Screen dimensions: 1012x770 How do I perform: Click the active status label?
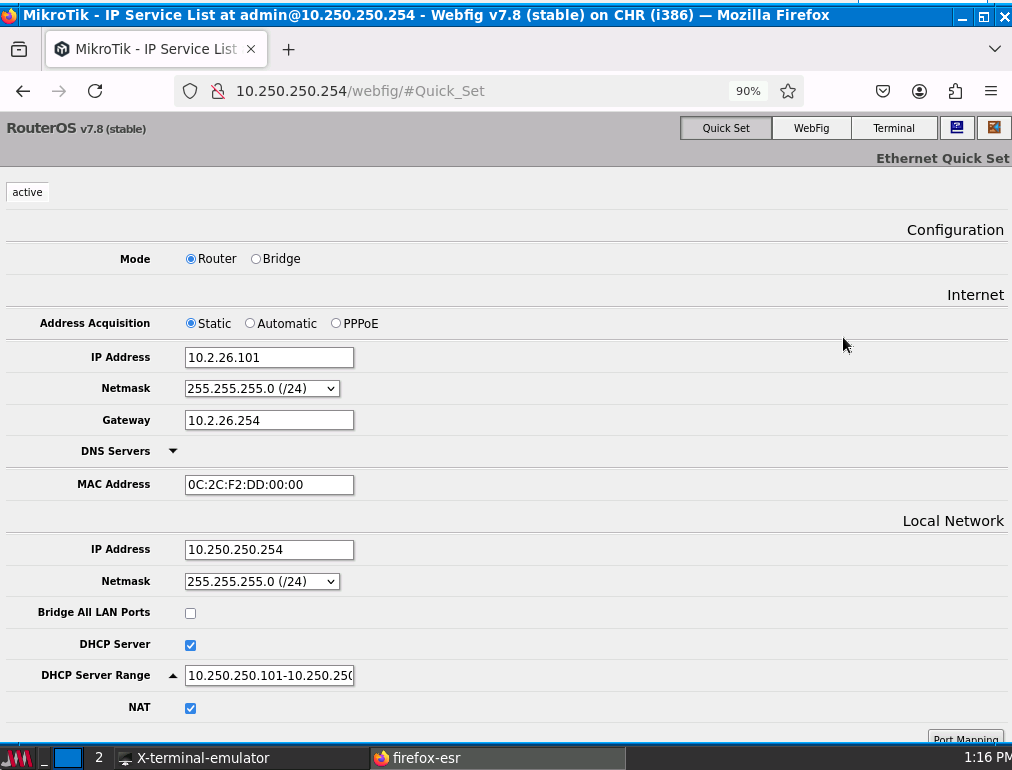pos(27,192)
